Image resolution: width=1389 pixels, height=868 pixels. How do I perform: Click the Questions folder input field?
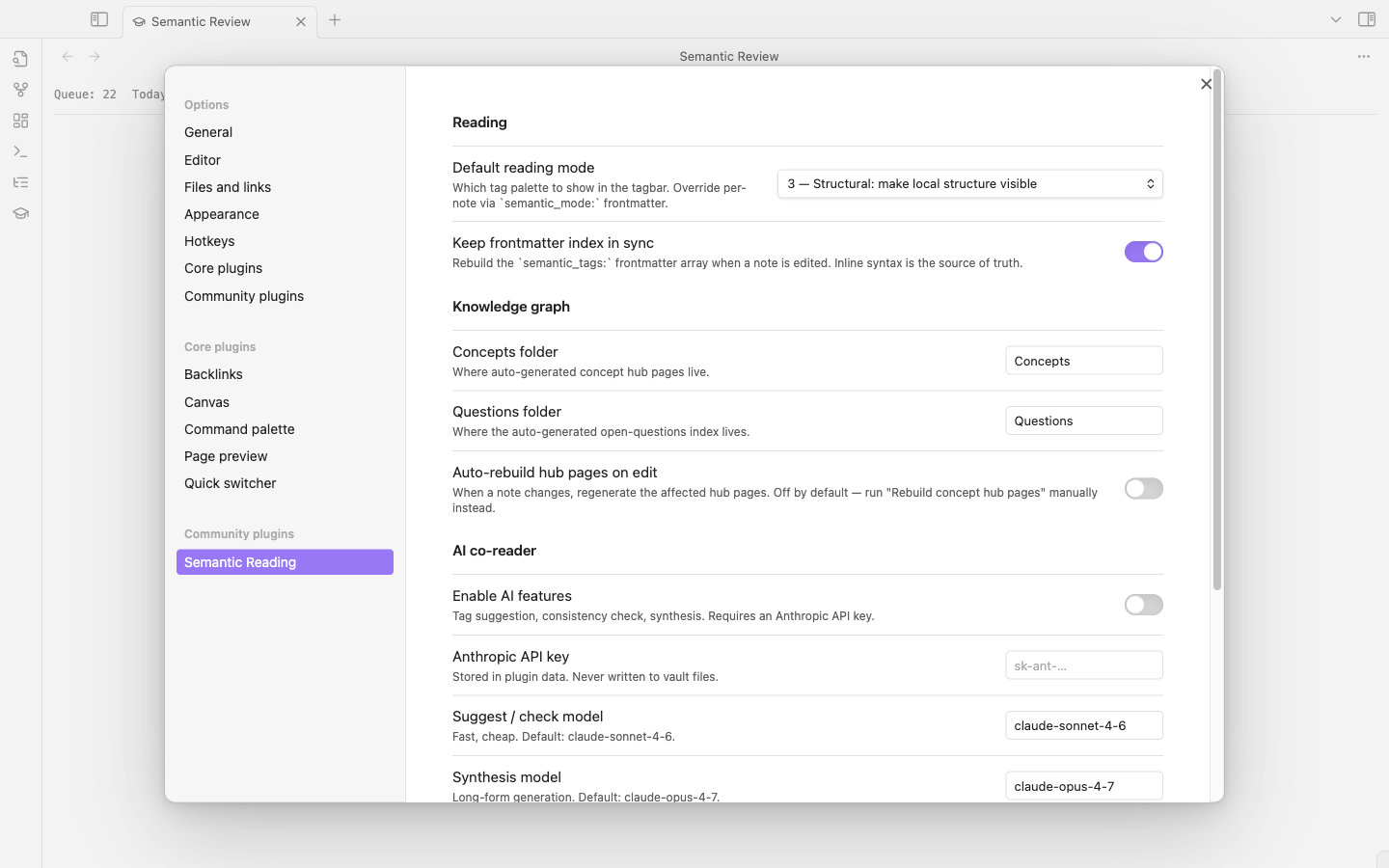coord(1084,420)
